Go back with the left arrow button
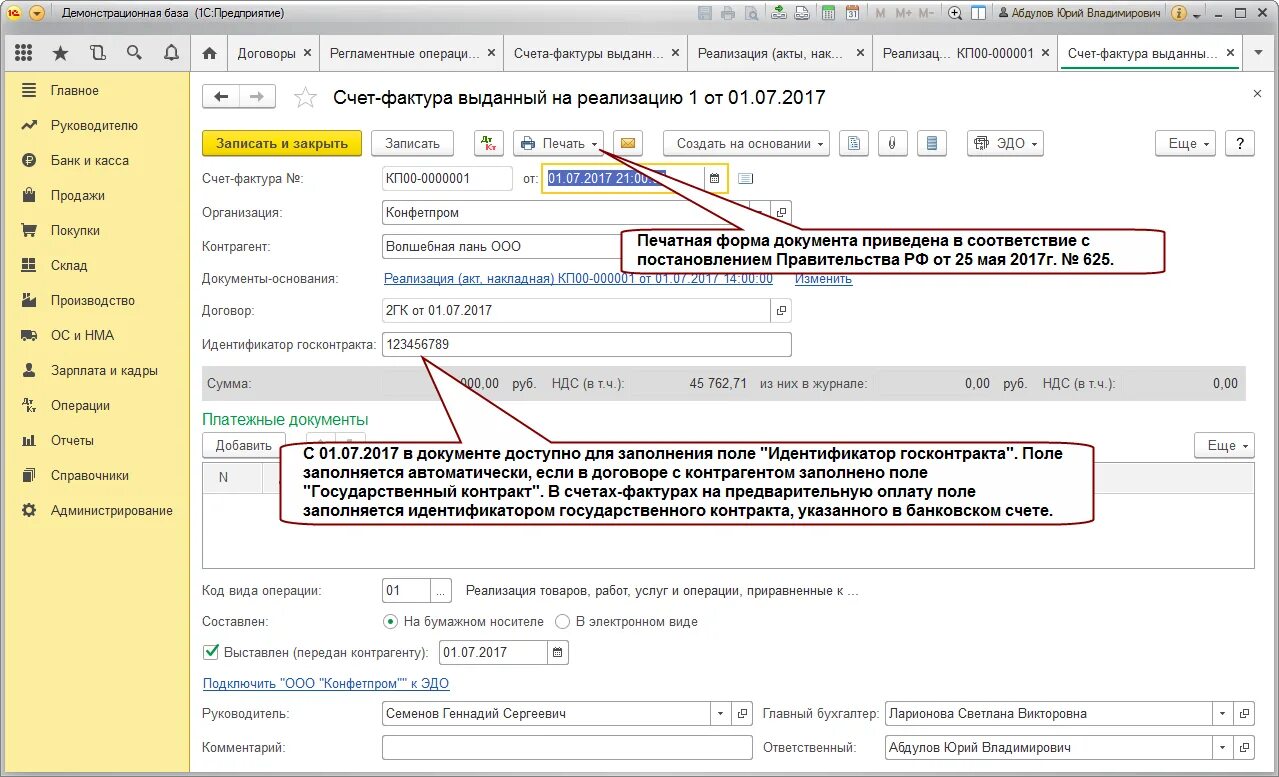Screen dimensions: 1279x777 pos(221,96)
